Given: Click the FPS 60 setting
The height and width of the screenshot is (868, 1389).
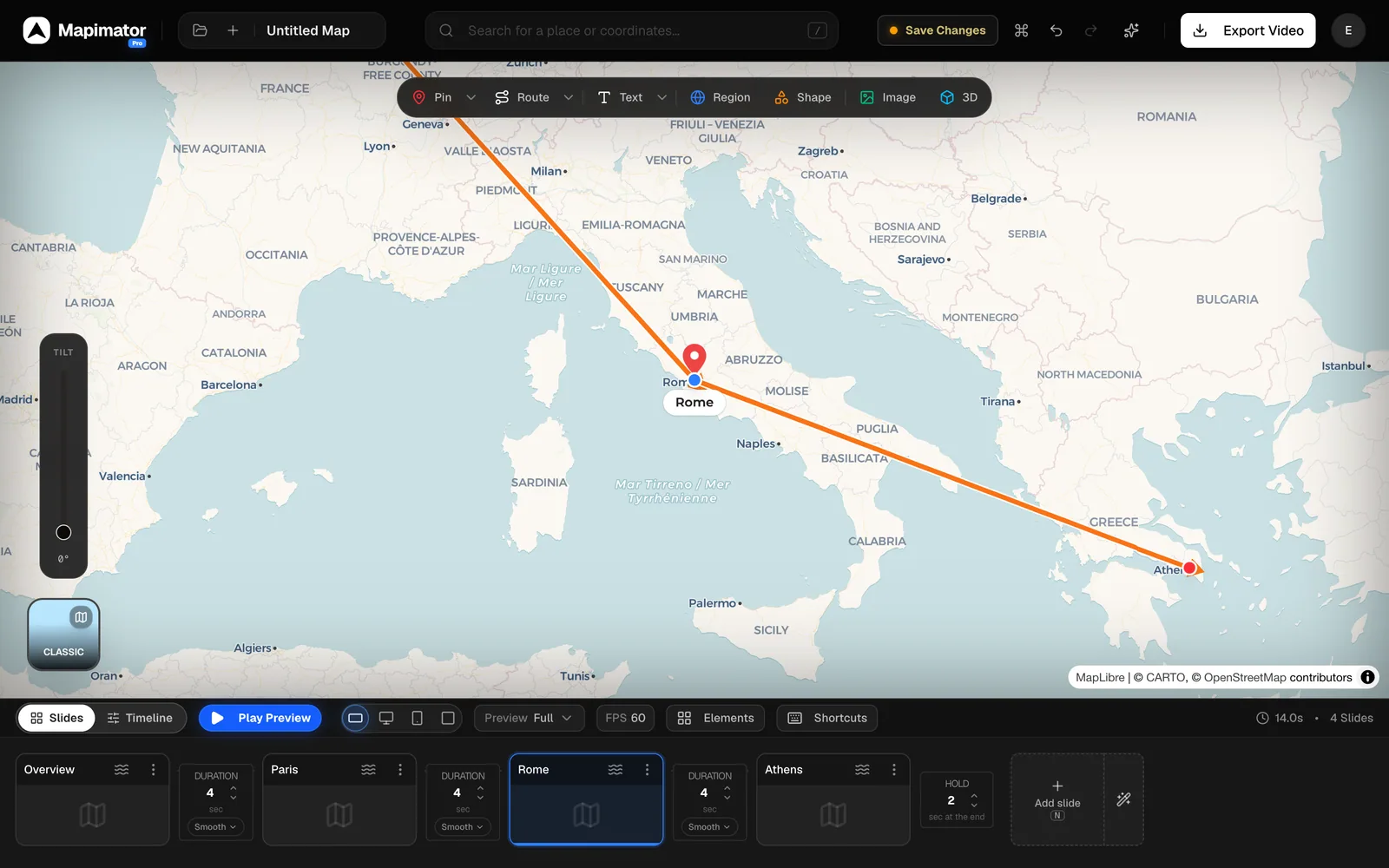Looking at the screenshot, I should (x=625, y=718).
